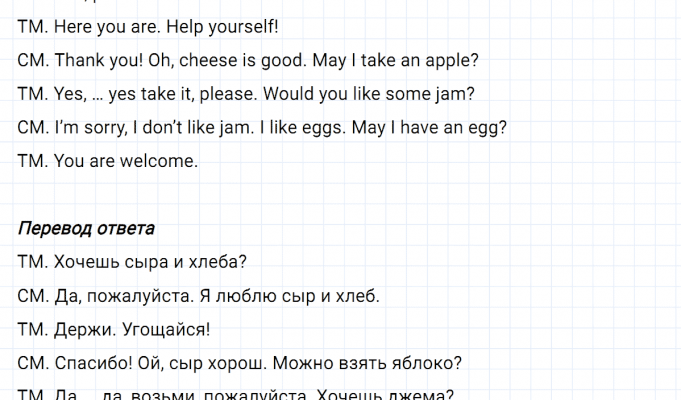
Task: Click the question "May I take an apple?"
Action: [396, 60]
